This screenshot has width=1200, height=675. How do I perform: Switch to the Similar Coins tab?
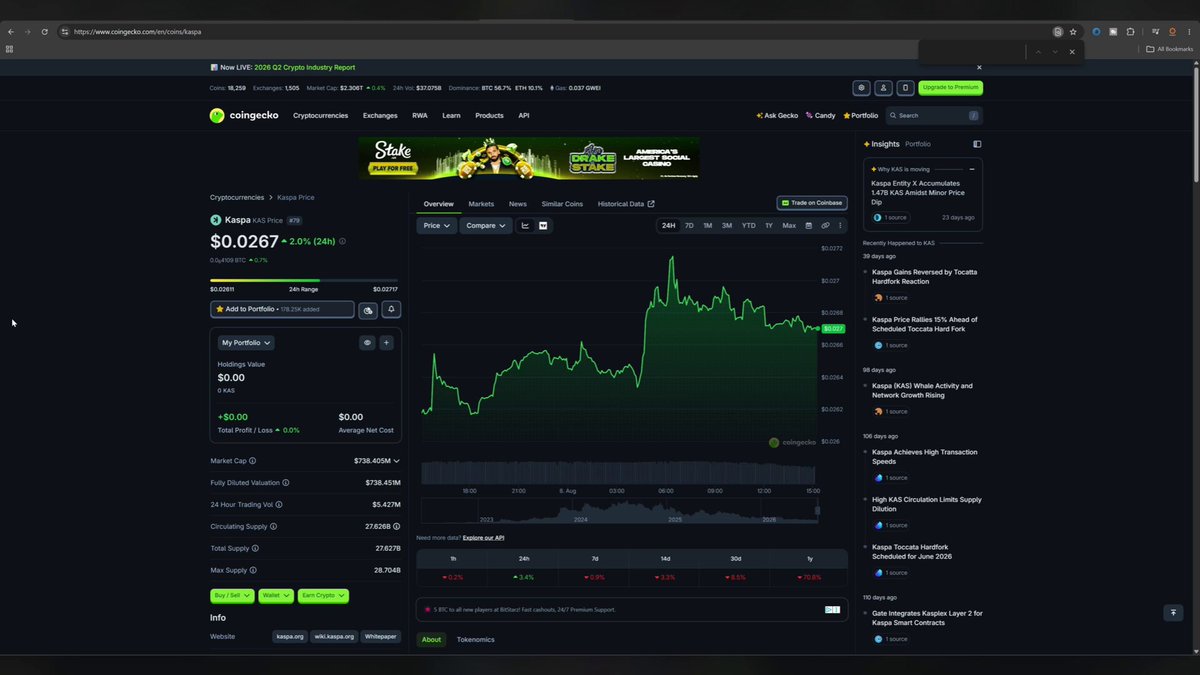point(562,204)
